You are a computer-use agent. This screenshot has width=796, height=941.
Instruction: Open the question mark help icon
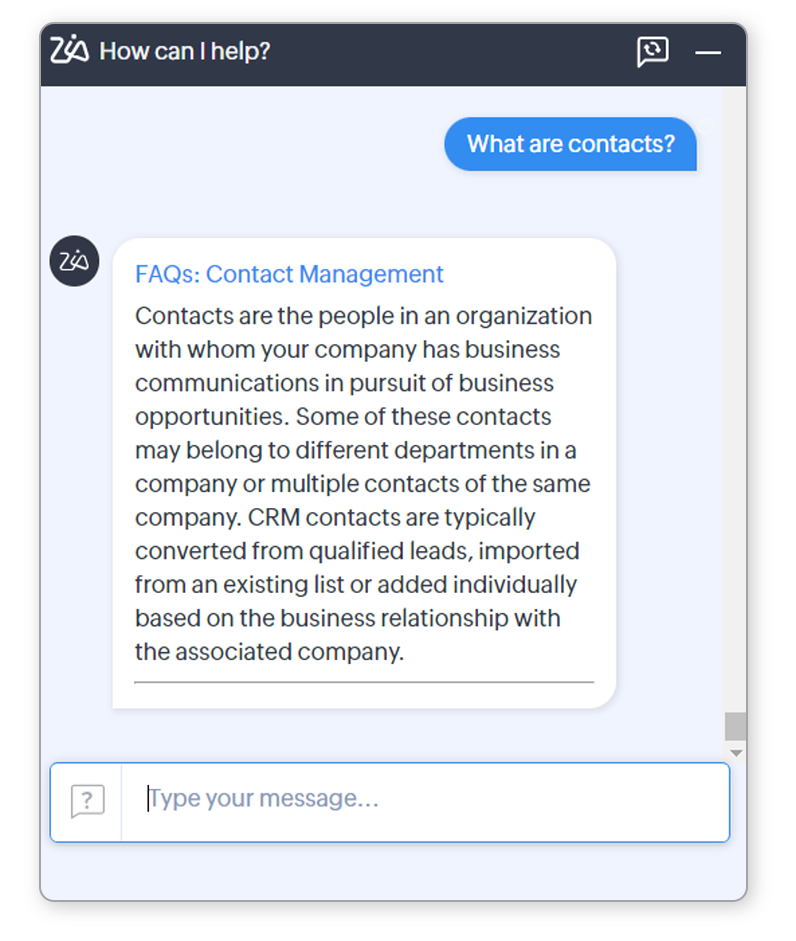tap(87, 800)
